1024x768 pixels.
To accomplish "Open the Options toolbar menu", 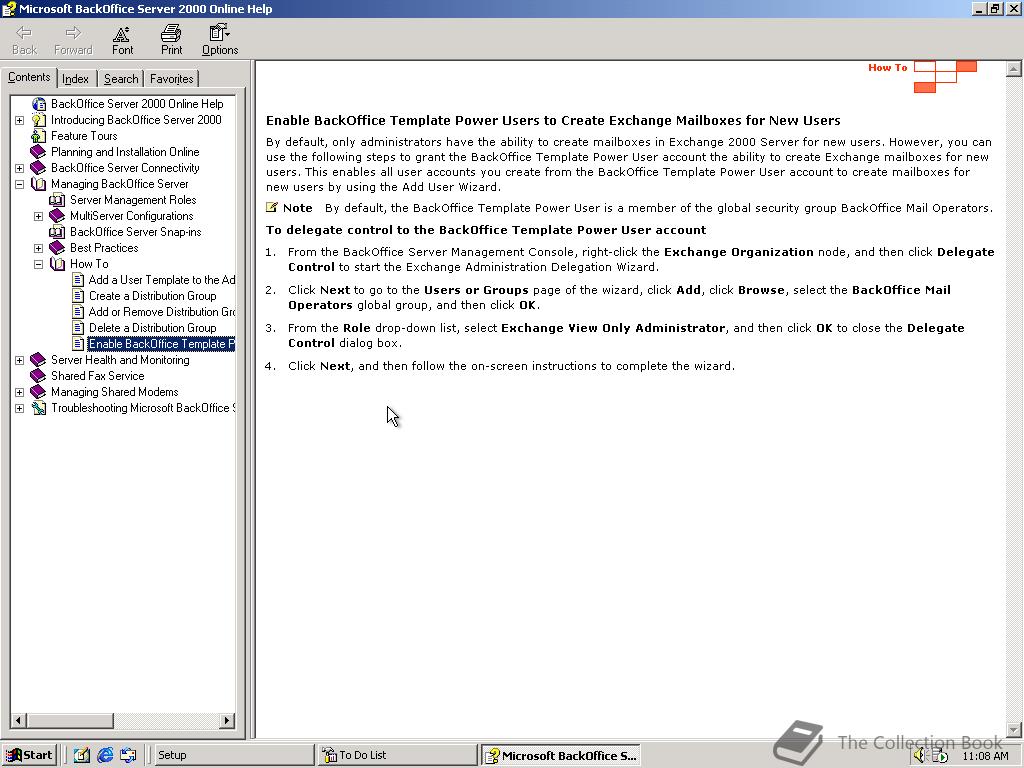I will (219, 40).
